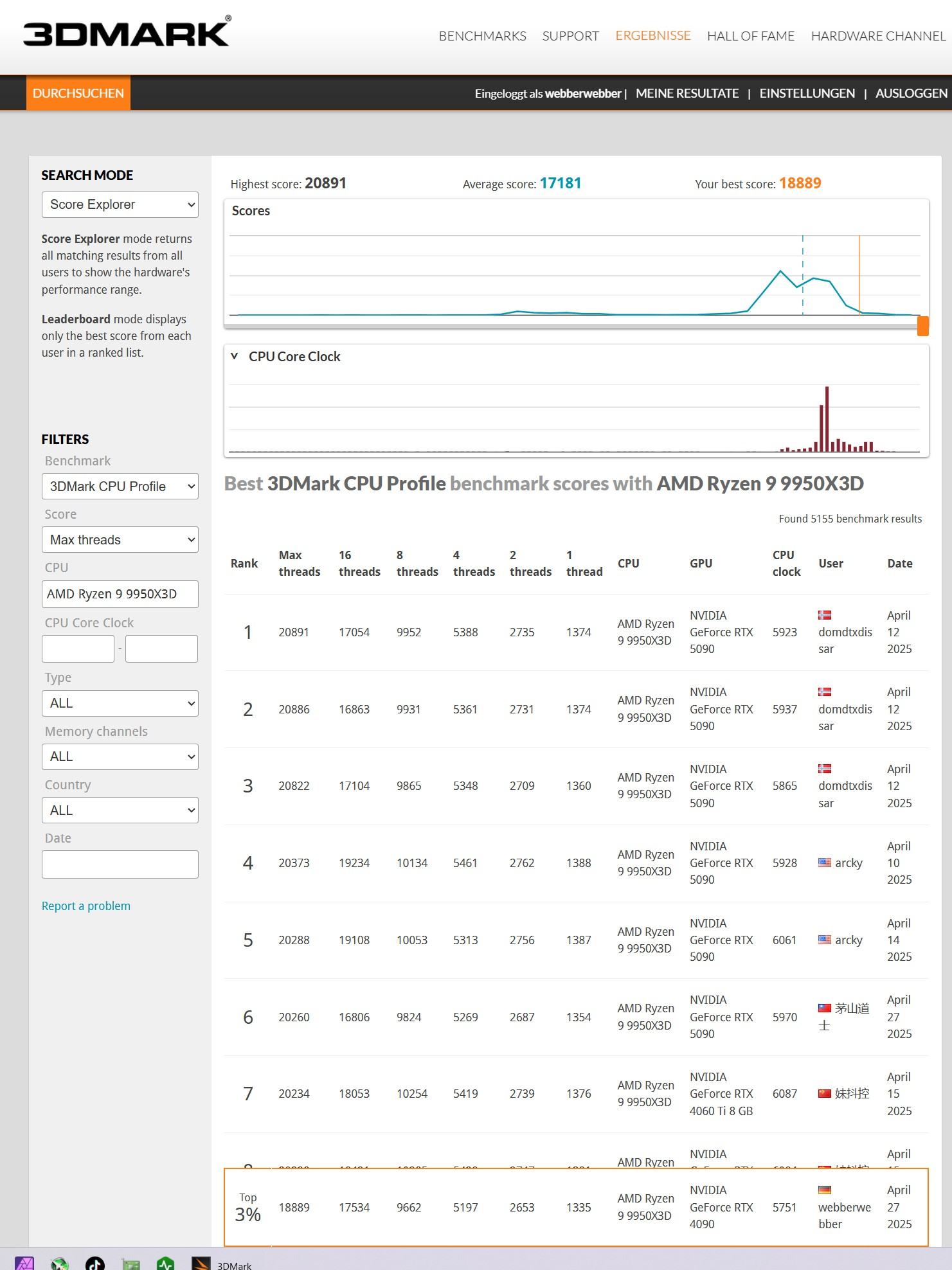Open EINSTELLUNGEN
The height and width of the screenshot is (1270, 952).
click(807, 93)
